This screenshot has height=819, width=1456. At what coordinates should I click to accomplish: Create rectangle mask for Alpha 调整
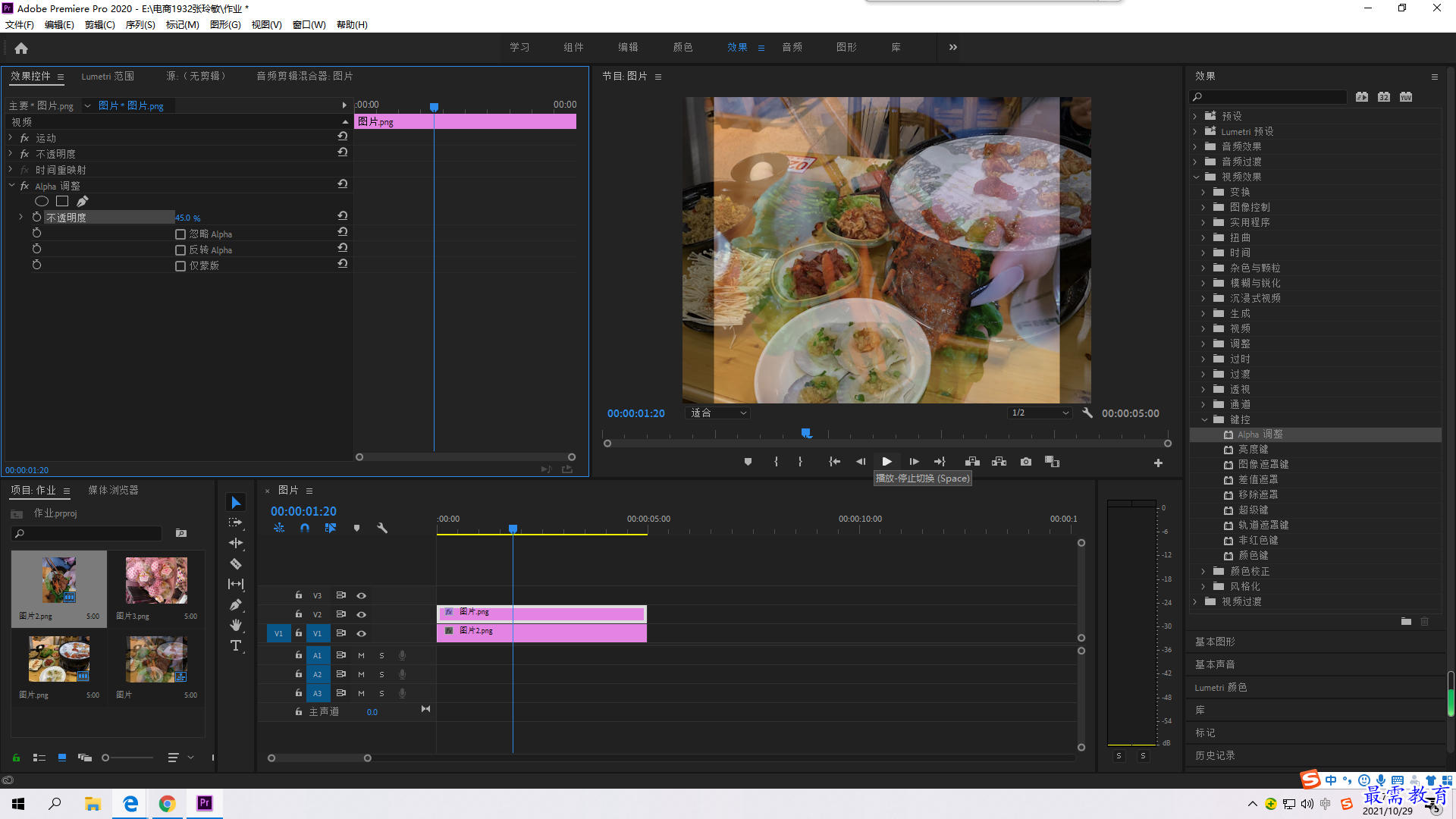pyautogui.click(x=62, y=201)
